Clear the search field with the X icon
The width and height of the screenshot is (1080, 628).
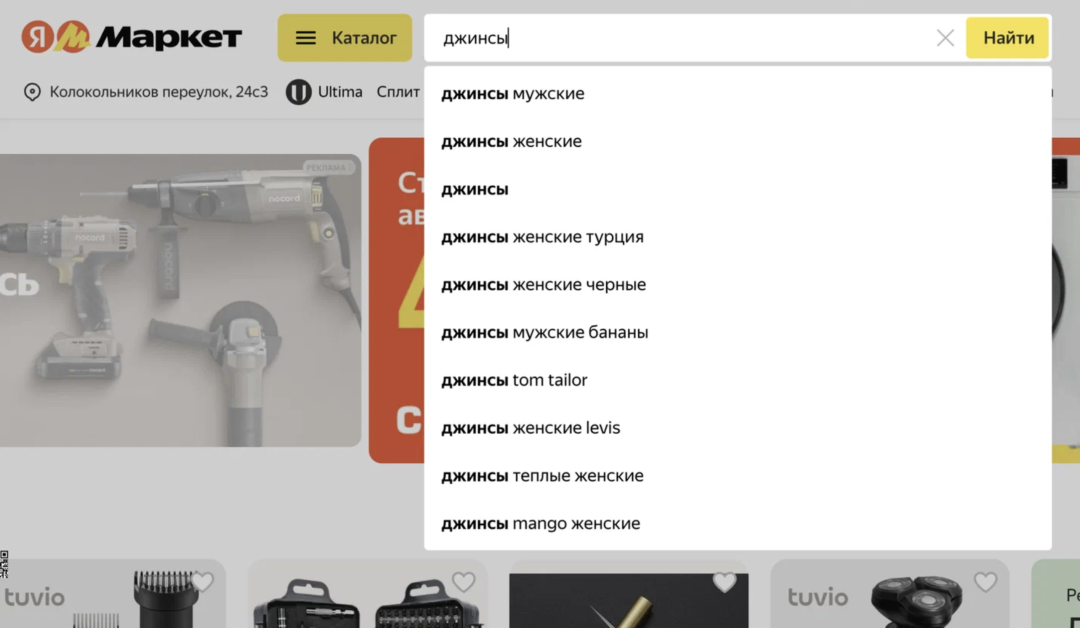click(945, 38)
